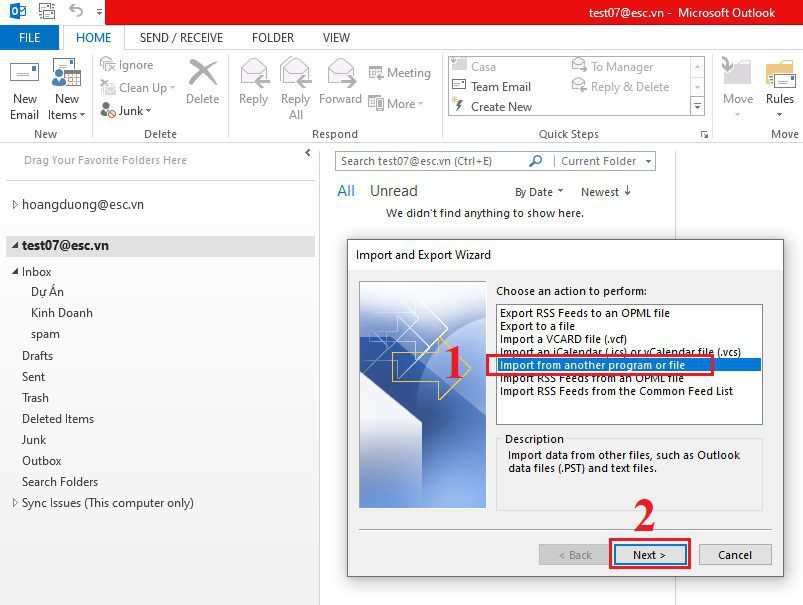This screenshot has height=605, width=803.
Task: Expand the hoangduong@esc.vn account tree
Action: click(x=15, y=205)
